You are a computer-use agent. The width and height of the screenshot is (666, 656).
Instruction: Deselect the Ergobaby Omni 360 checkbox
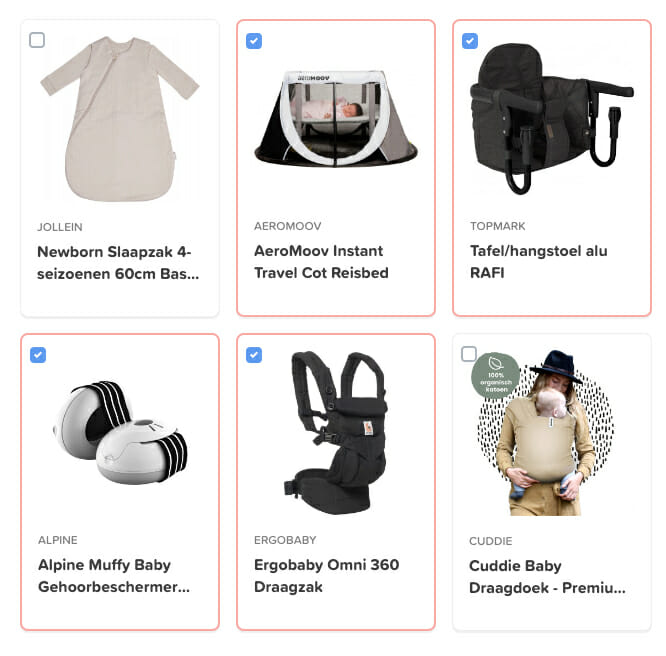coord(254,355)
